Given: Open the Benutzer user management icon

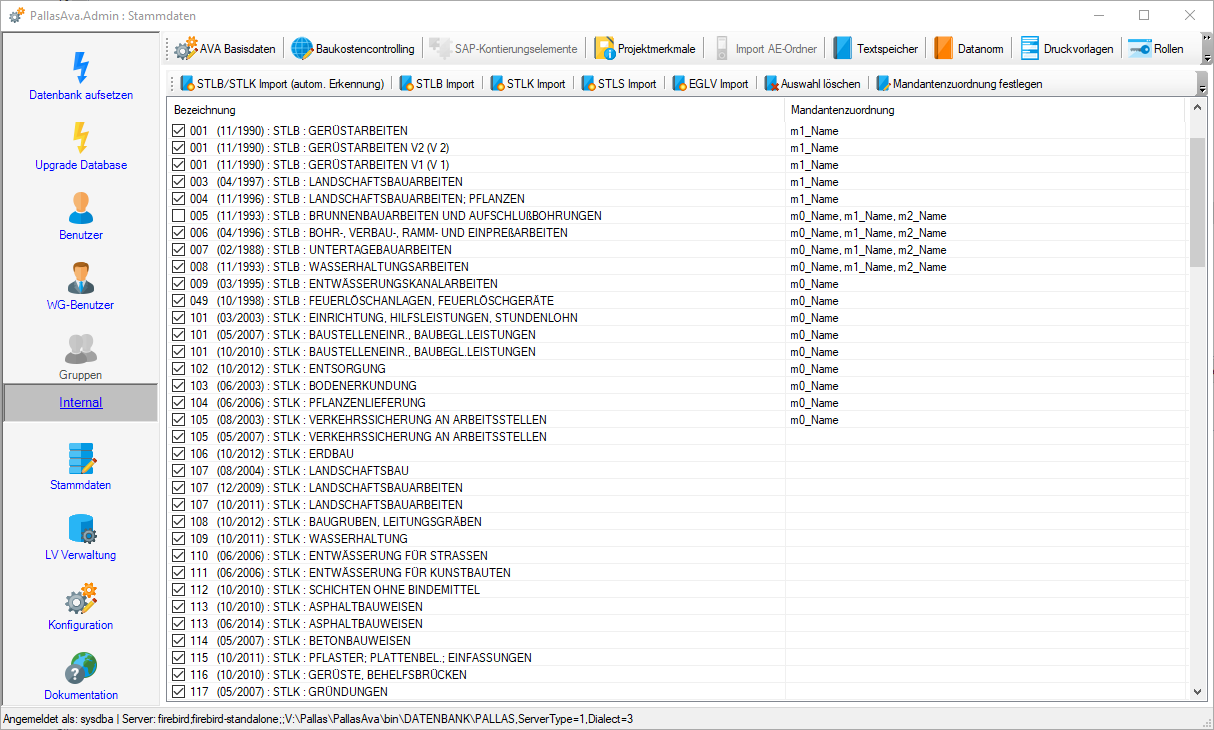Looking at the screenshot, I should [x=81, y=207].
